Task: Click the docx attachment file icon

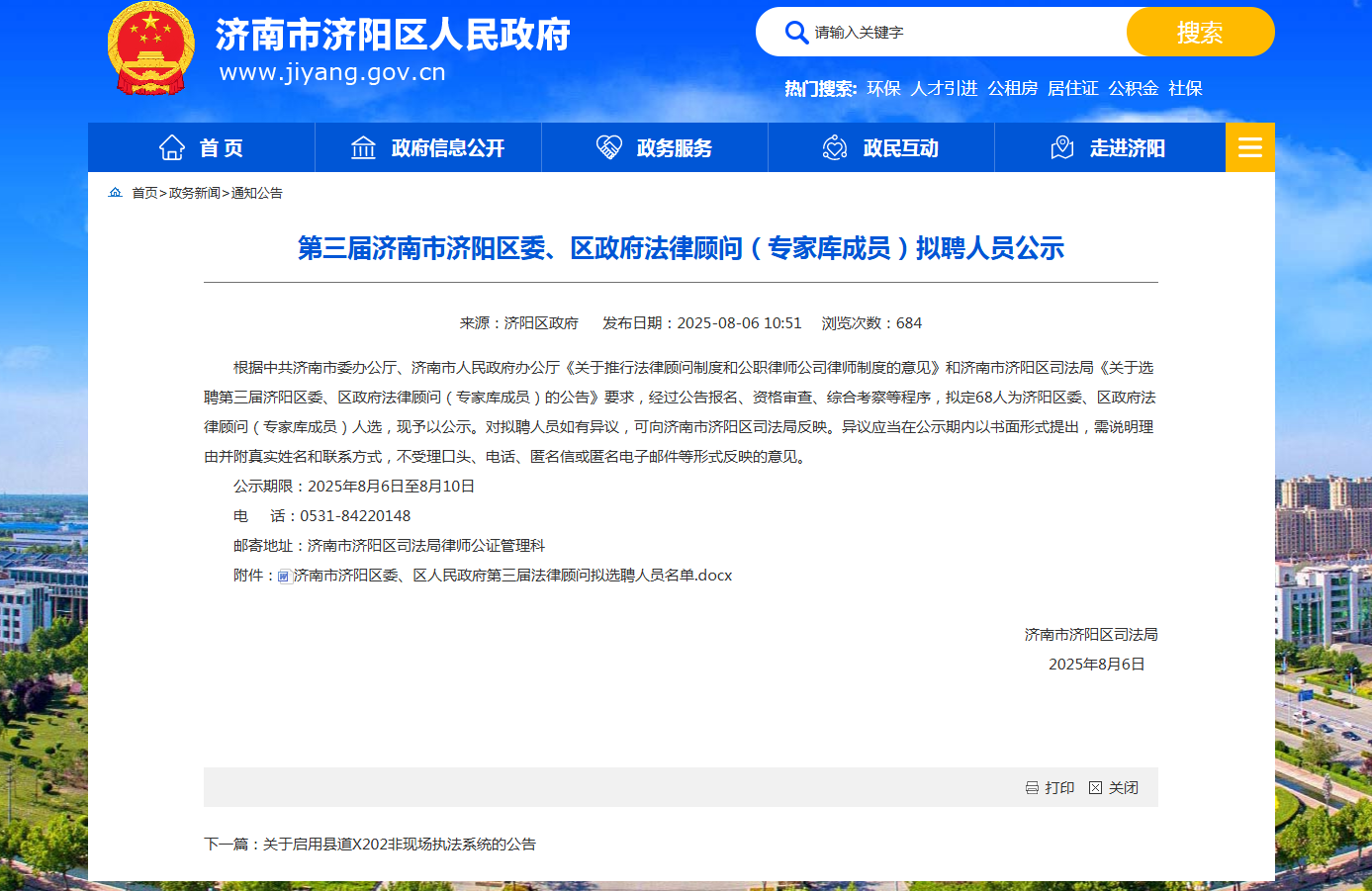Action: (x=284, y=577)
